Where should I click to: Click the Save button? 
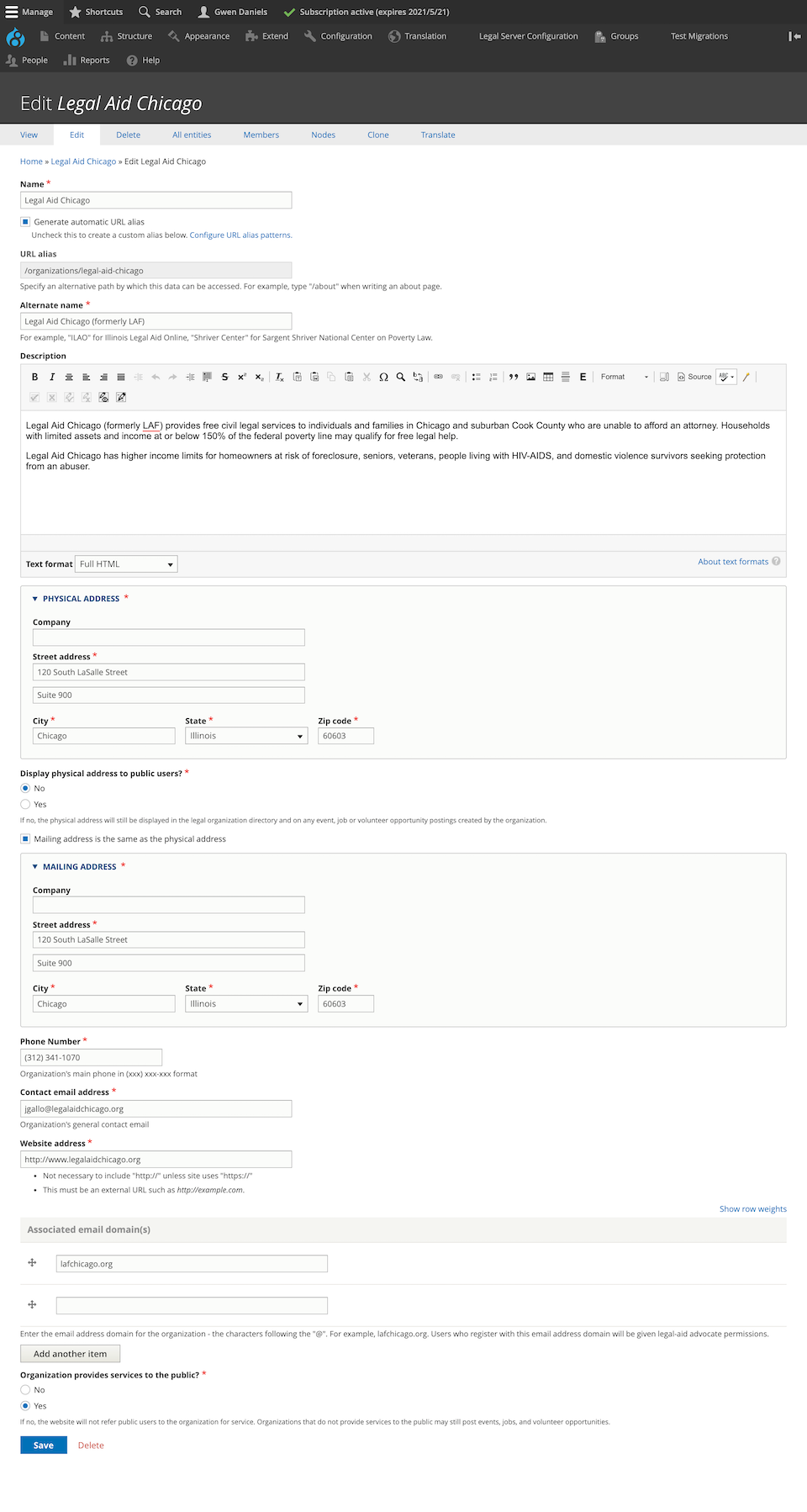44,1445
